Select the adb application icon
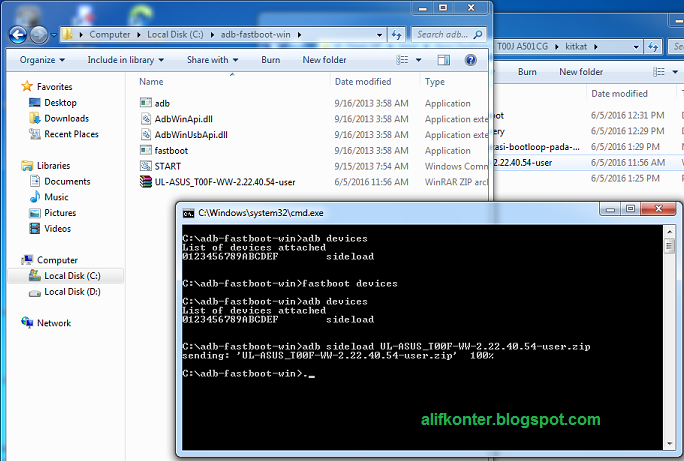Screen dimensions: 684x461 click(x=146, y=103)
